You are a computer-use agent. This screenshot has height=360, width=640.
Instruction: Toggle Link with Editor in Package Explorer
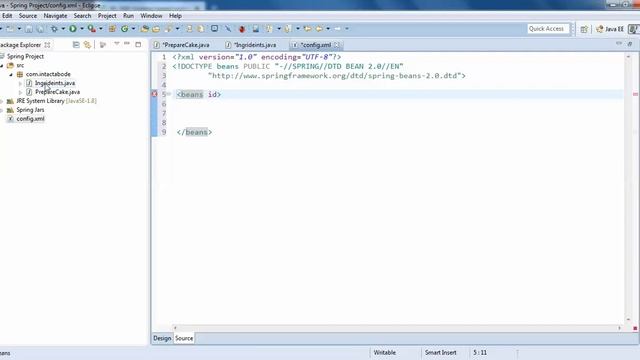coord(87,44)
